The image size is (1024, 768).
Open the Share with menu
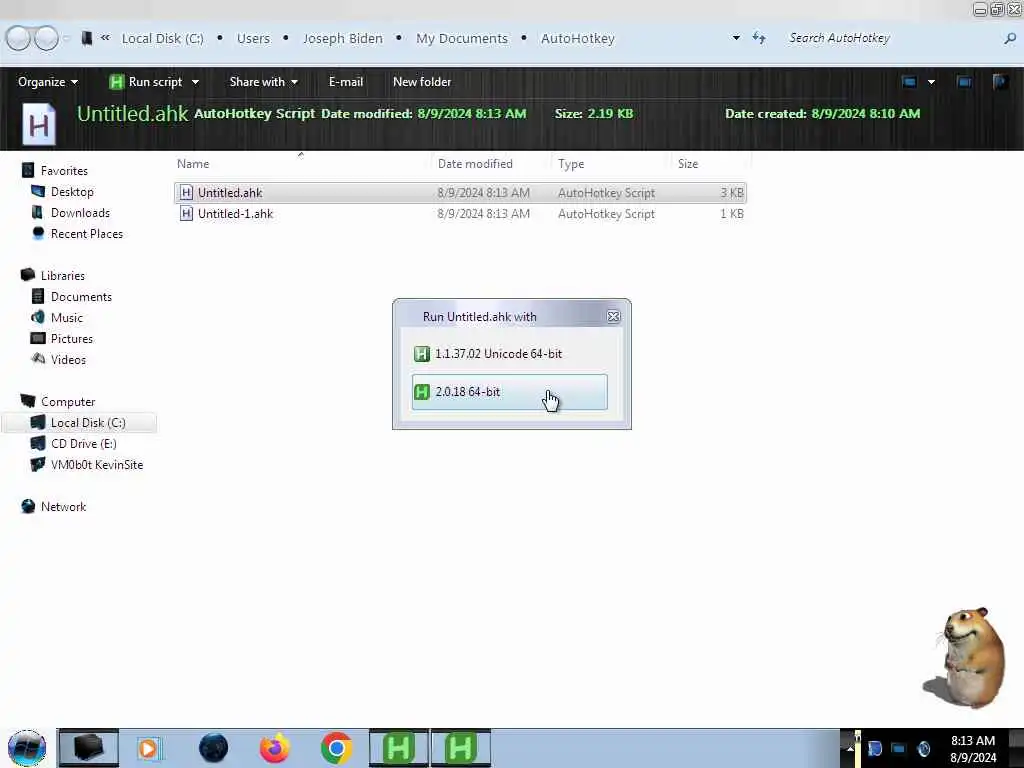tap(263, 82)
